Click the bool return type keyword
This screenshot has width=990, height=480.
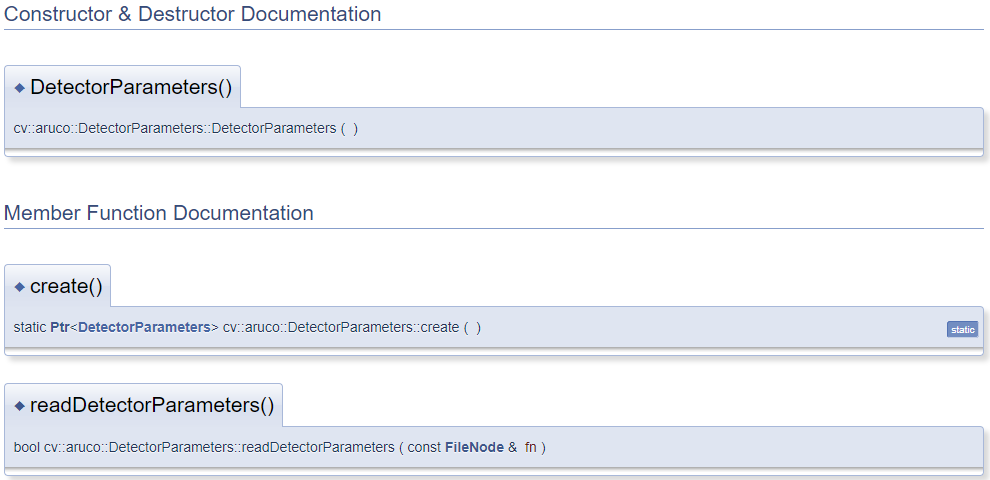[x=27, y=447]
